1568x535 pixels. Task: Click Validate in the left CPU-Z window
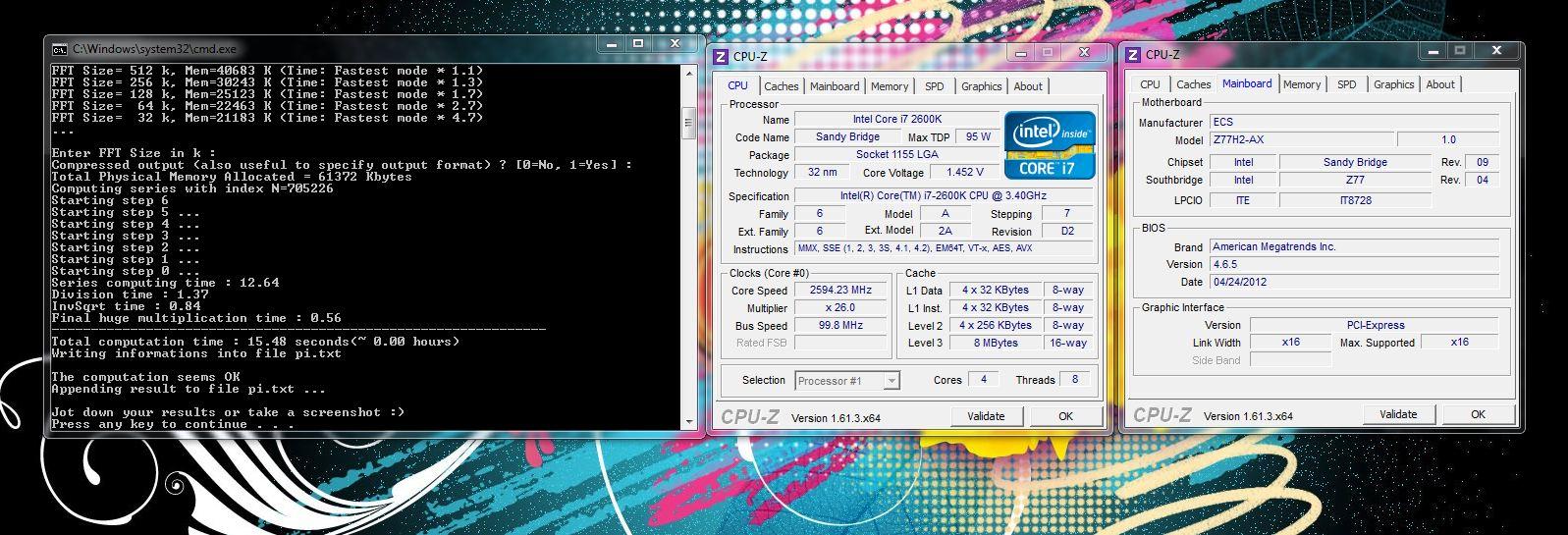986,416
